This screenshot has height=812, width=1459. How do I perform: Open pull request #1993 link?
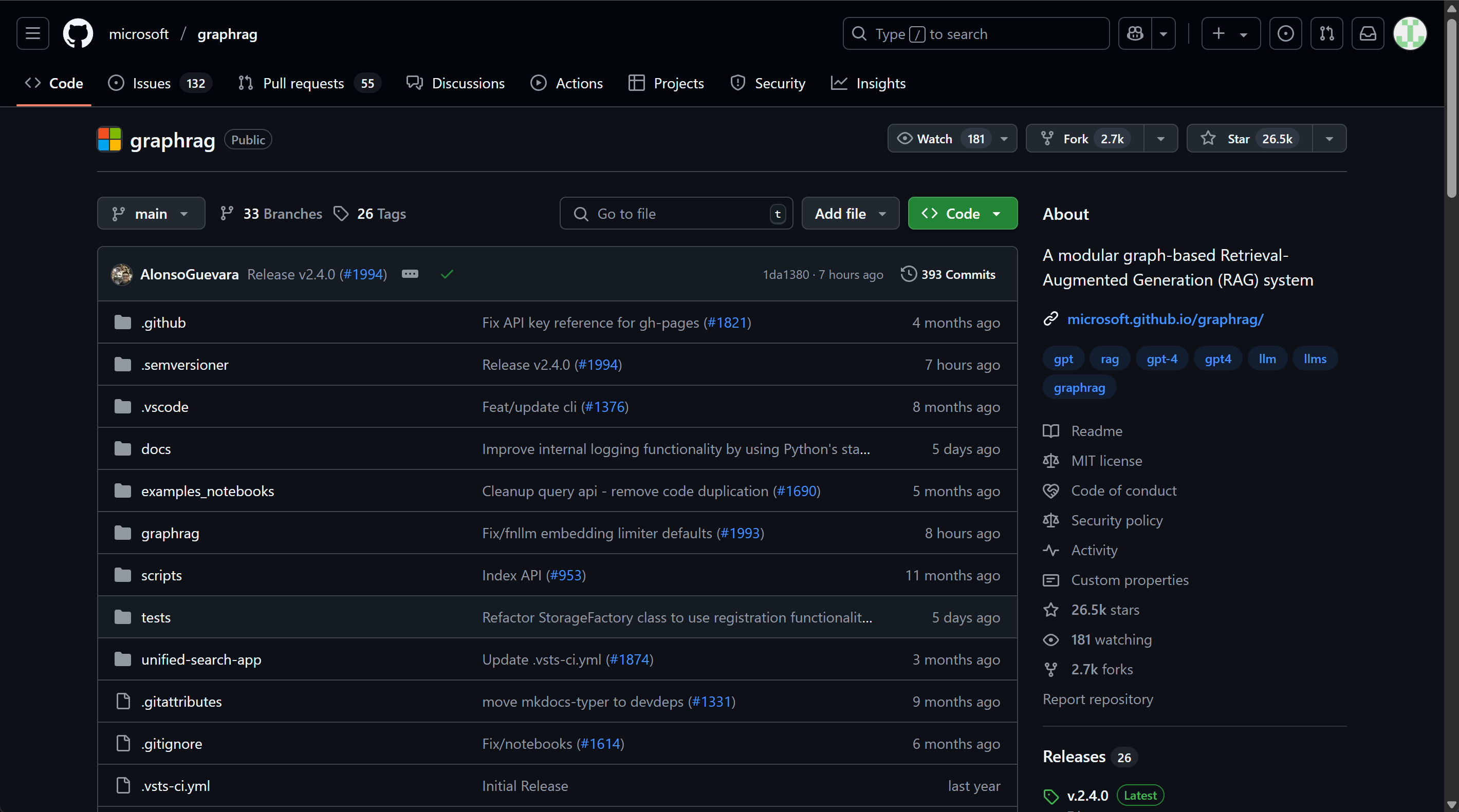(x=740, y=533)
